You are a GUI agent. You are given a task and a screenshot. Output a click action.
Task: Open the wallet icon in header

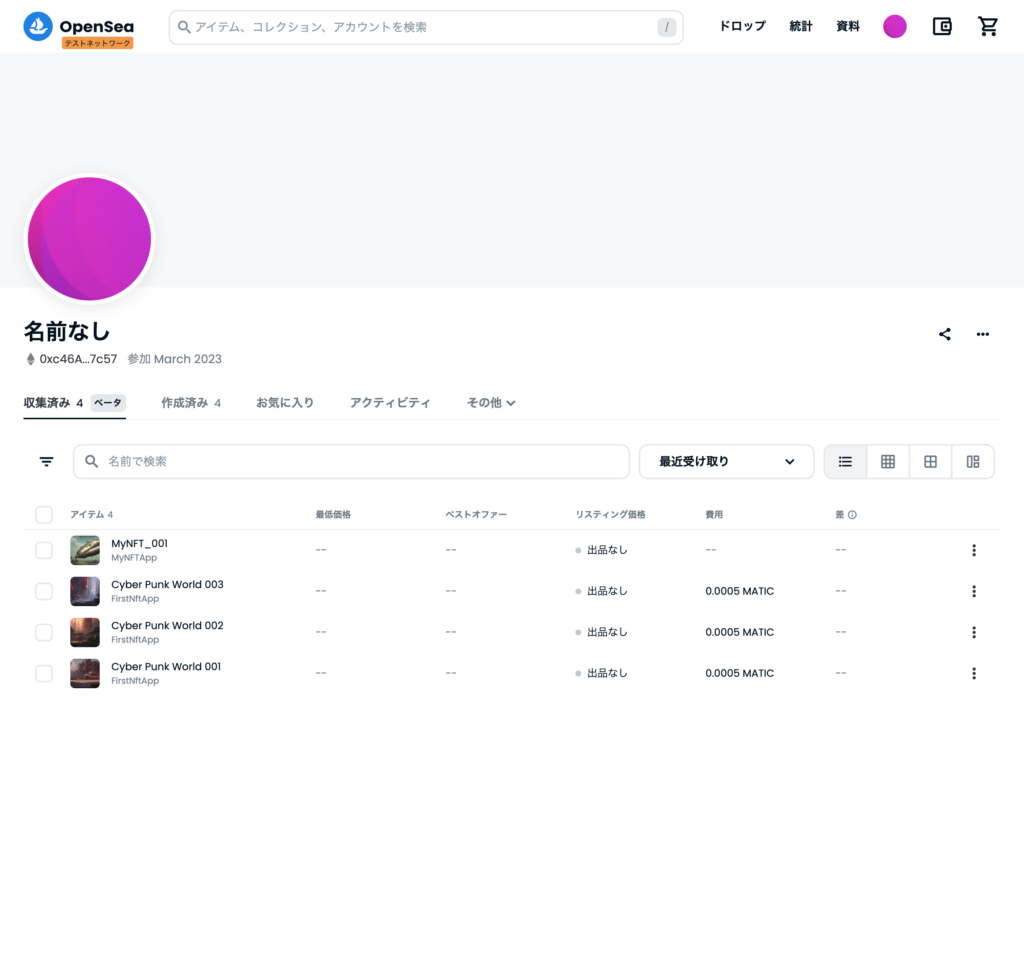pyautogui.click(x=942, y=26)
